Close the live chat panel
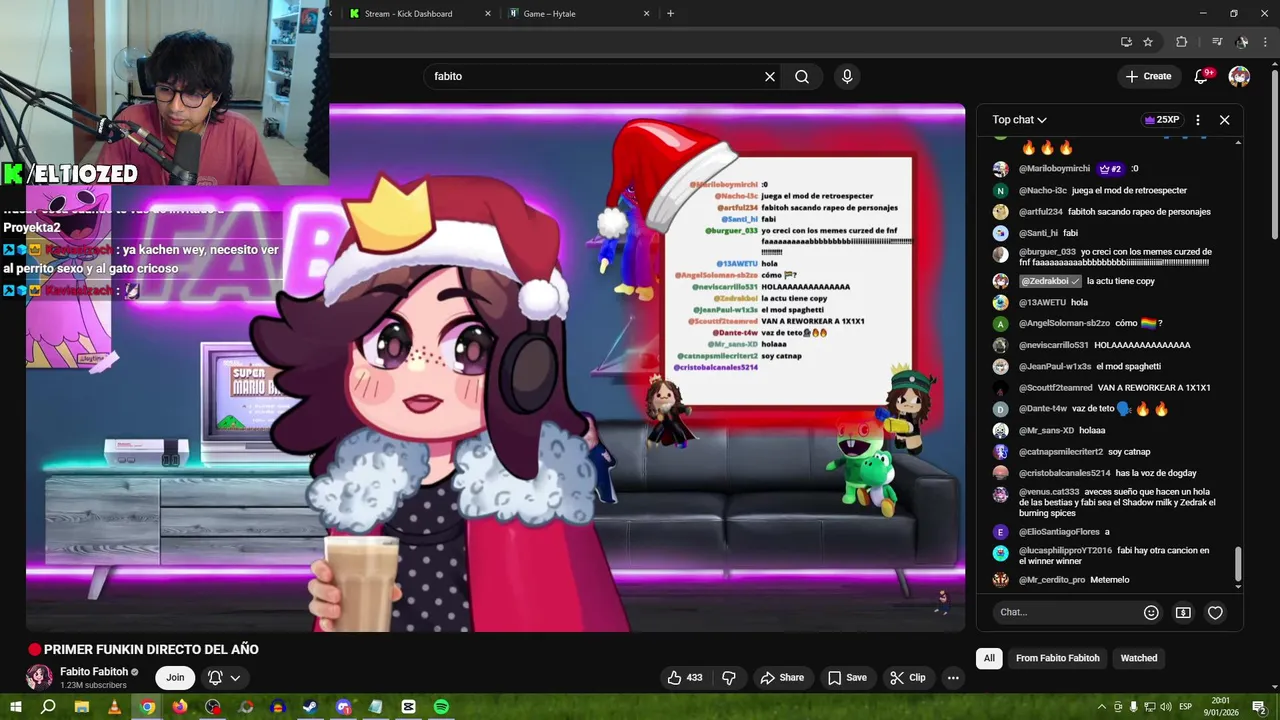Viewport: 1280px width, 720px height. coord(1224,120)
